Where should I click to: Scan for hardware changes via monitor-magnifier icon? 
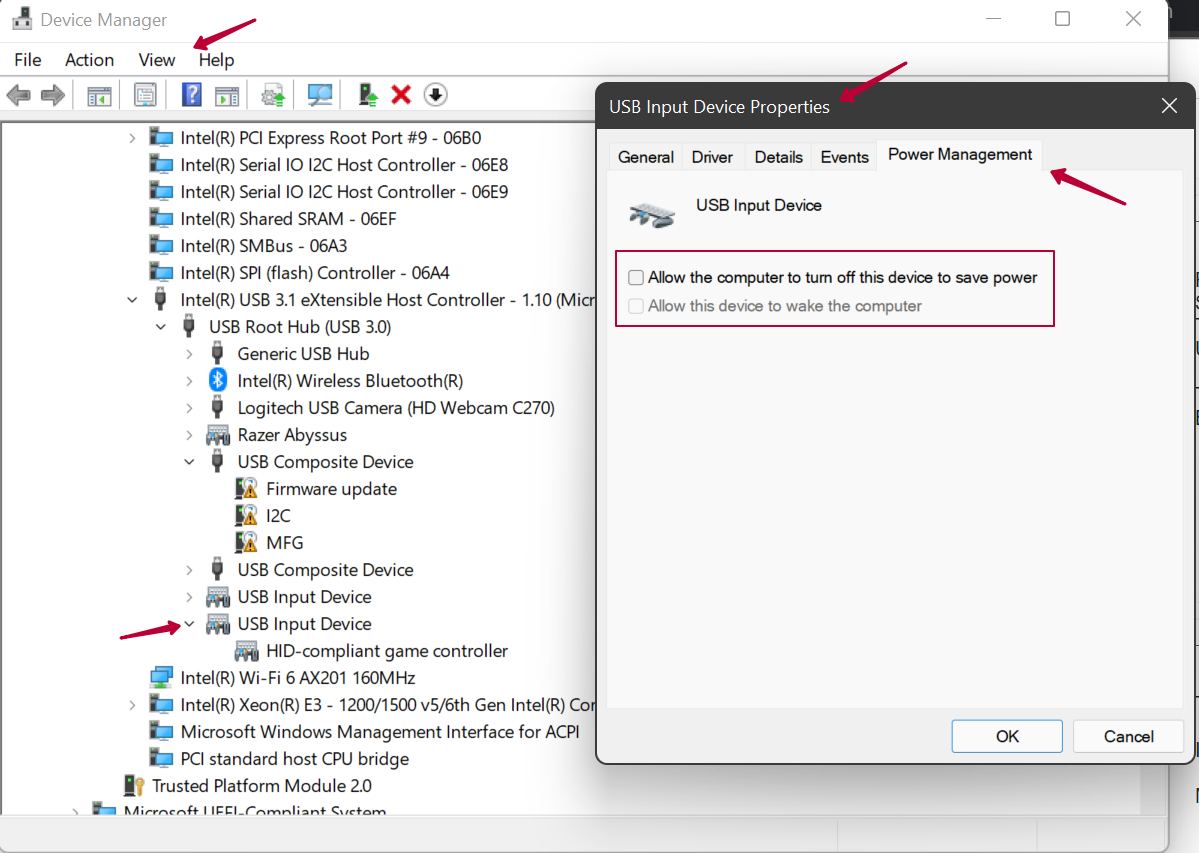pos(320,96)
